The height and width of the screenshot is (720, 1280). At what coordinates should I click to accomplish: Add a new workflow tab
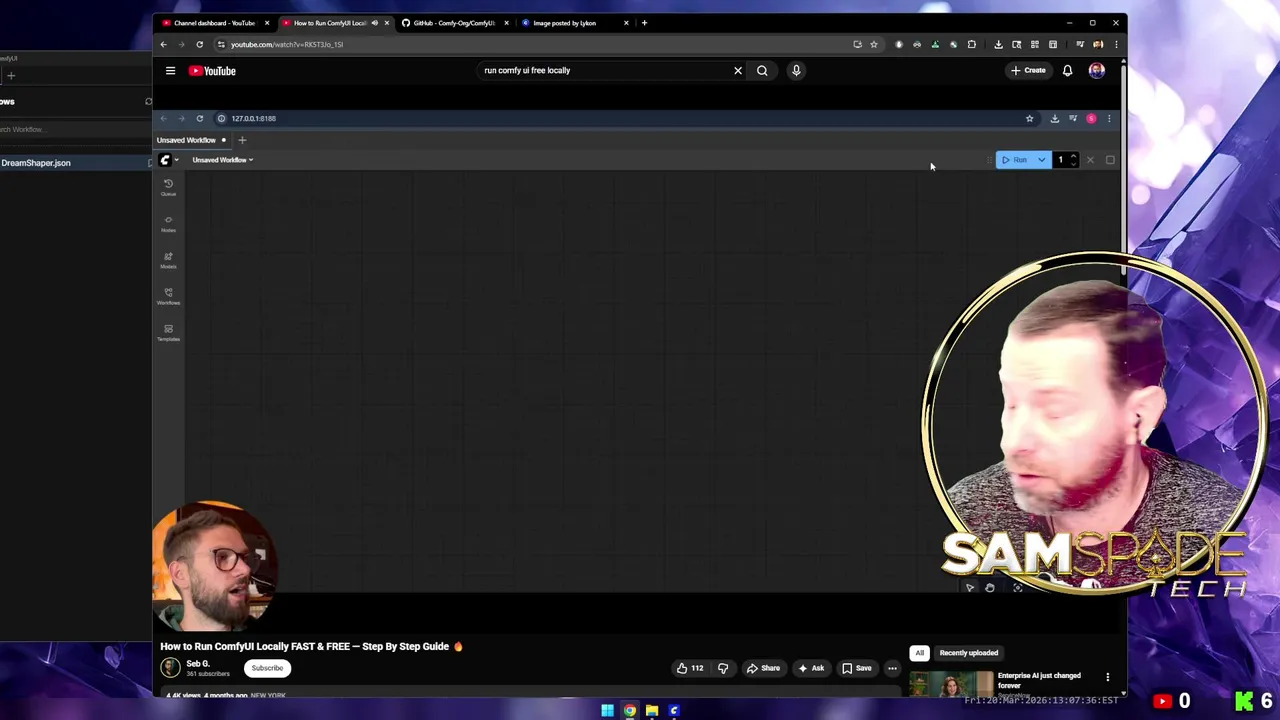click(242, 140)
